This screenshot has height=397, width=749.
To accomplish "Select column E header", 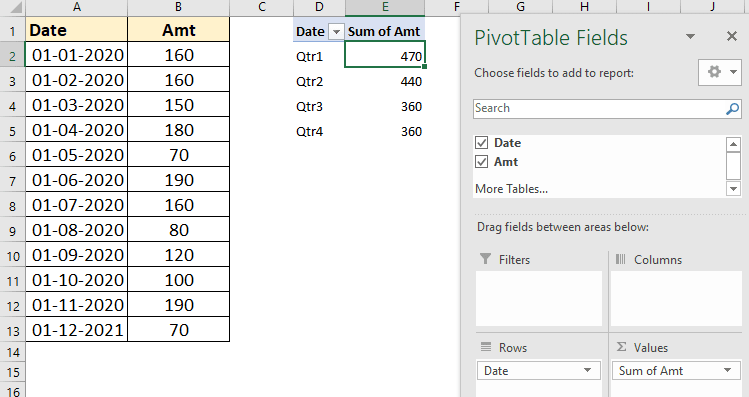I will point(385,7).
